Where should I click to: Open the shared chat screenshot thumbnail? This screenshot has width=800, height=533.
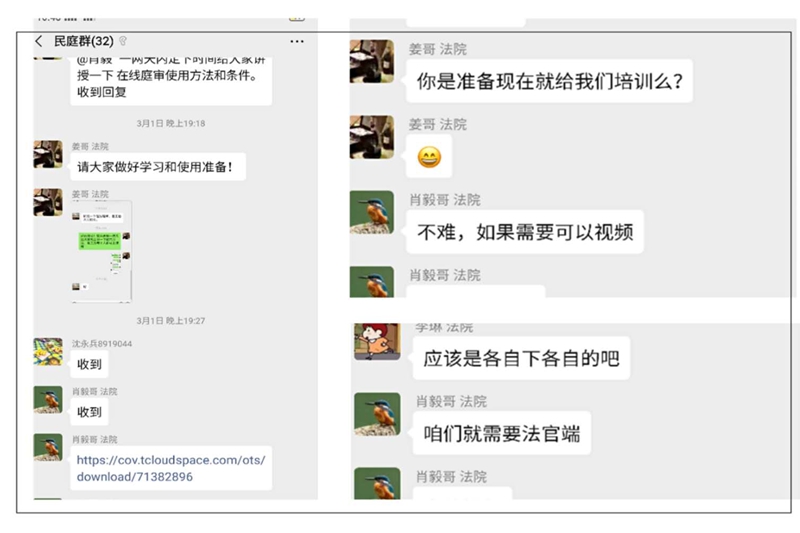coord(101,251)
